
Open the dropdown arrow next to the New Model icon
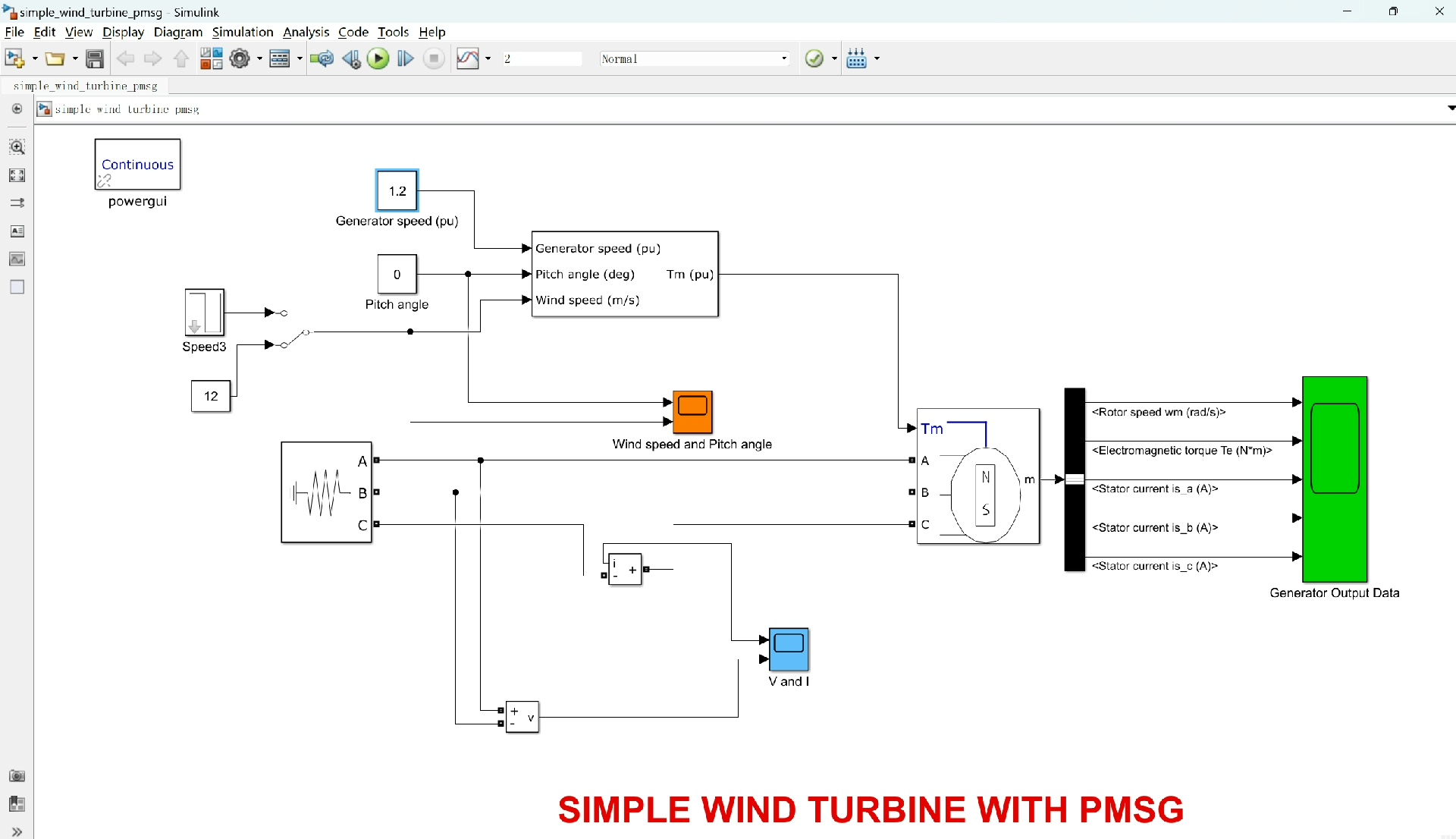pyautogui.click(x=35, y=58)
